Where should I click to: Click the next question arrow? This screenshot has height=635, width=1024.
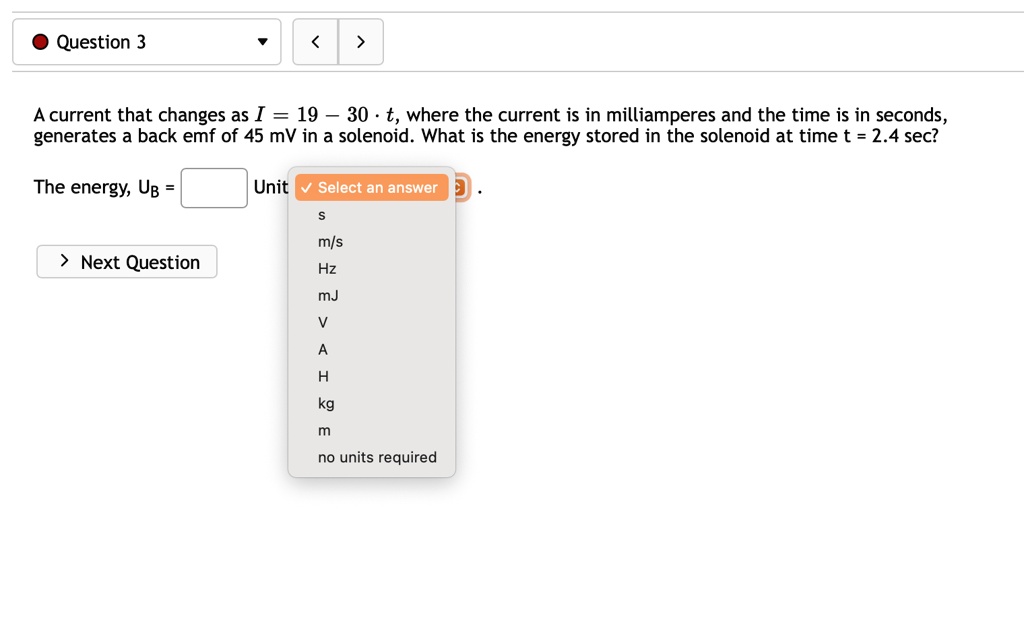(362, 41)
